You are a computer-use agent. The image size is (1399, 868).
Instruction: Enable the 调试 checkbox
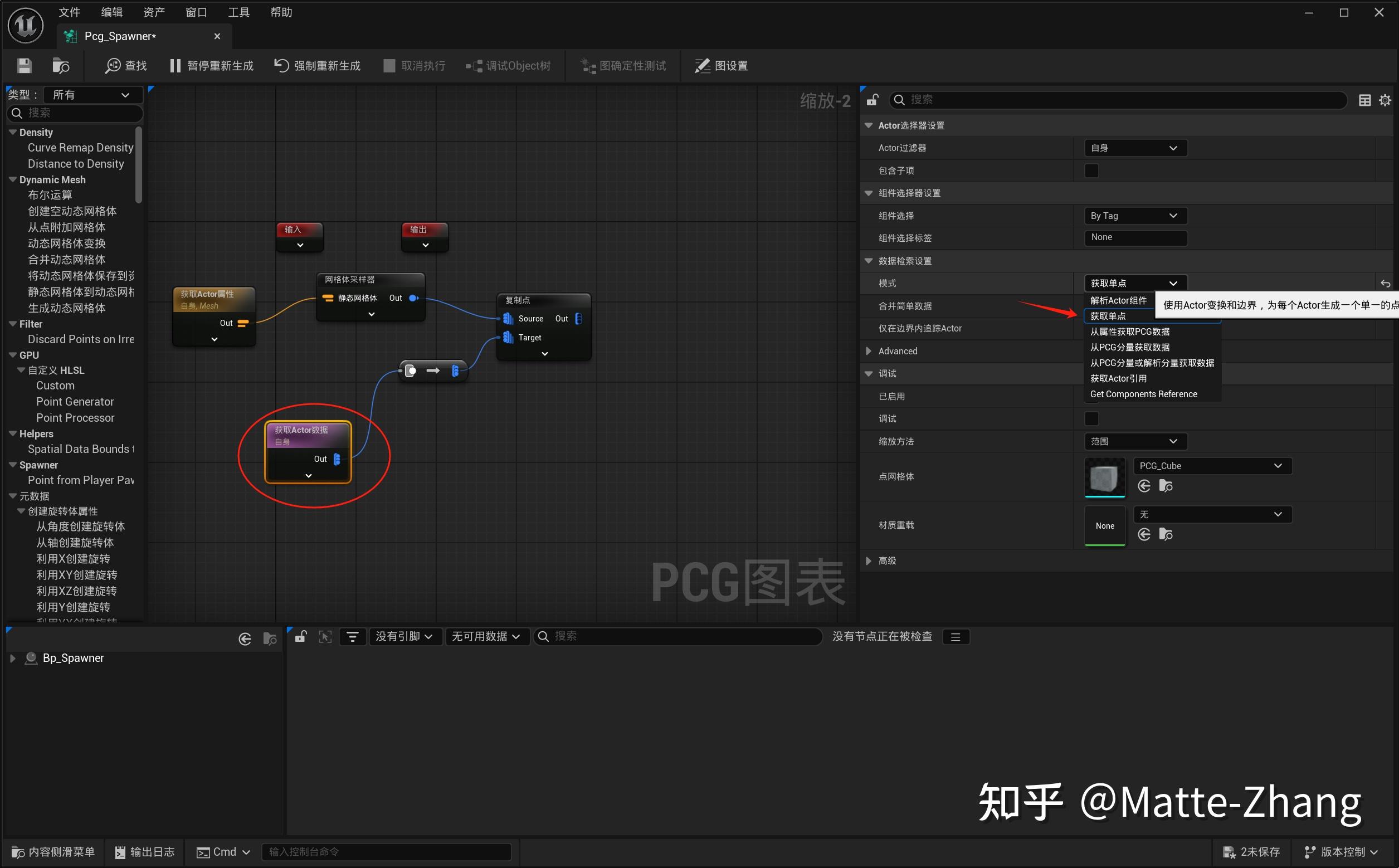click(x=1091, y=419)
